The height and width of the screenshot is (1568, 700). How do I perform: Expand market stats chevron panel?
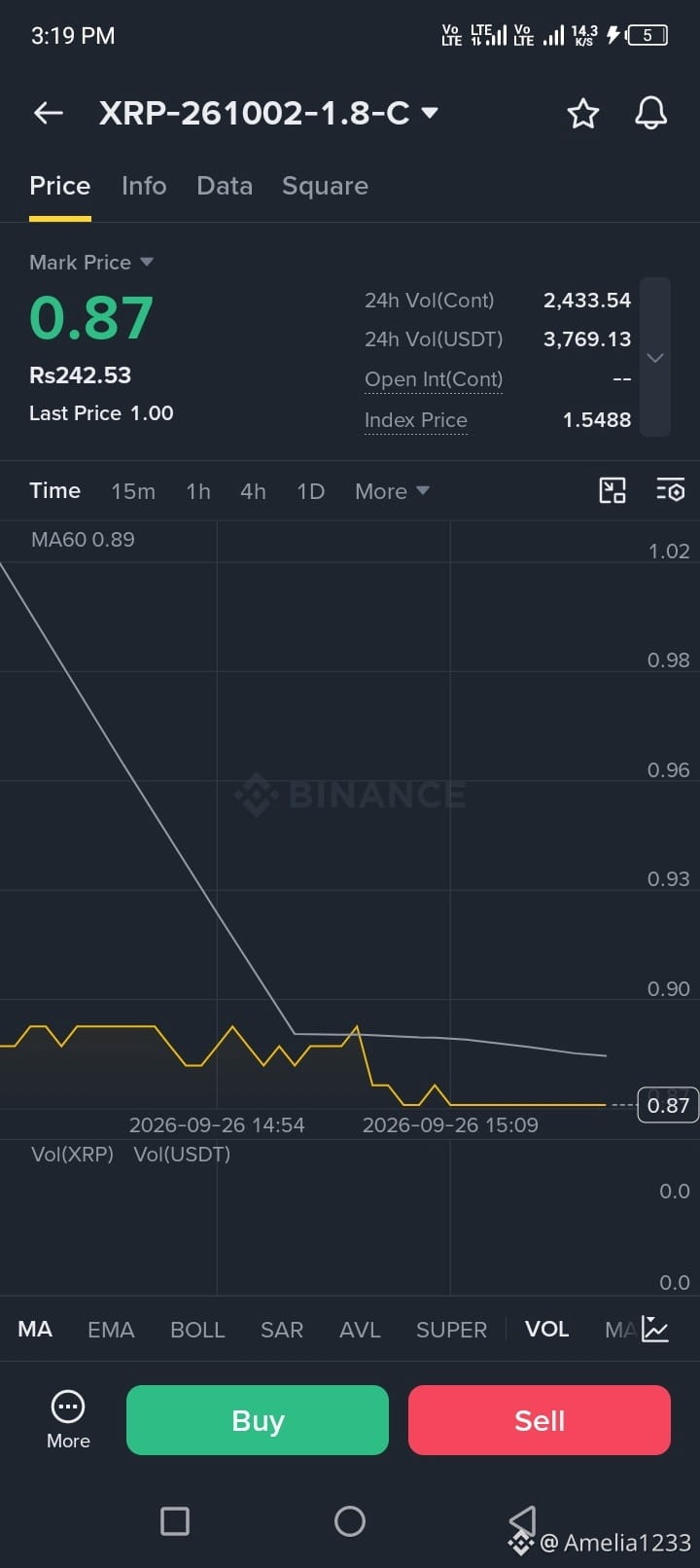(x=655, y=358)
